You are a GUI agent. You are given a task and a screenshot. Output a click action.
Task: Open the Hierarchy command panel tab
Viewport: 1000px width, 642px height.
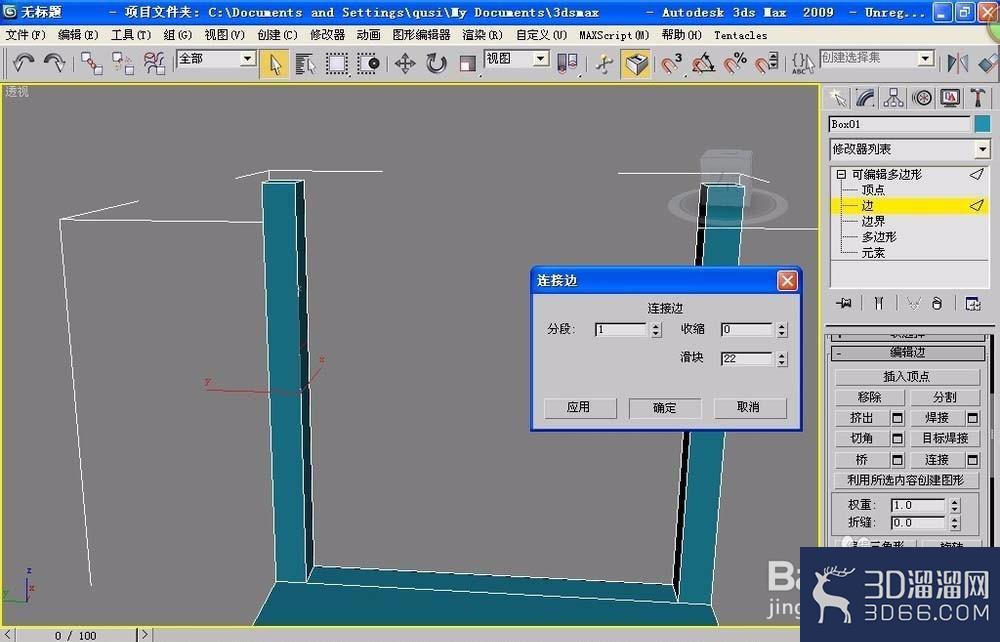893,98
